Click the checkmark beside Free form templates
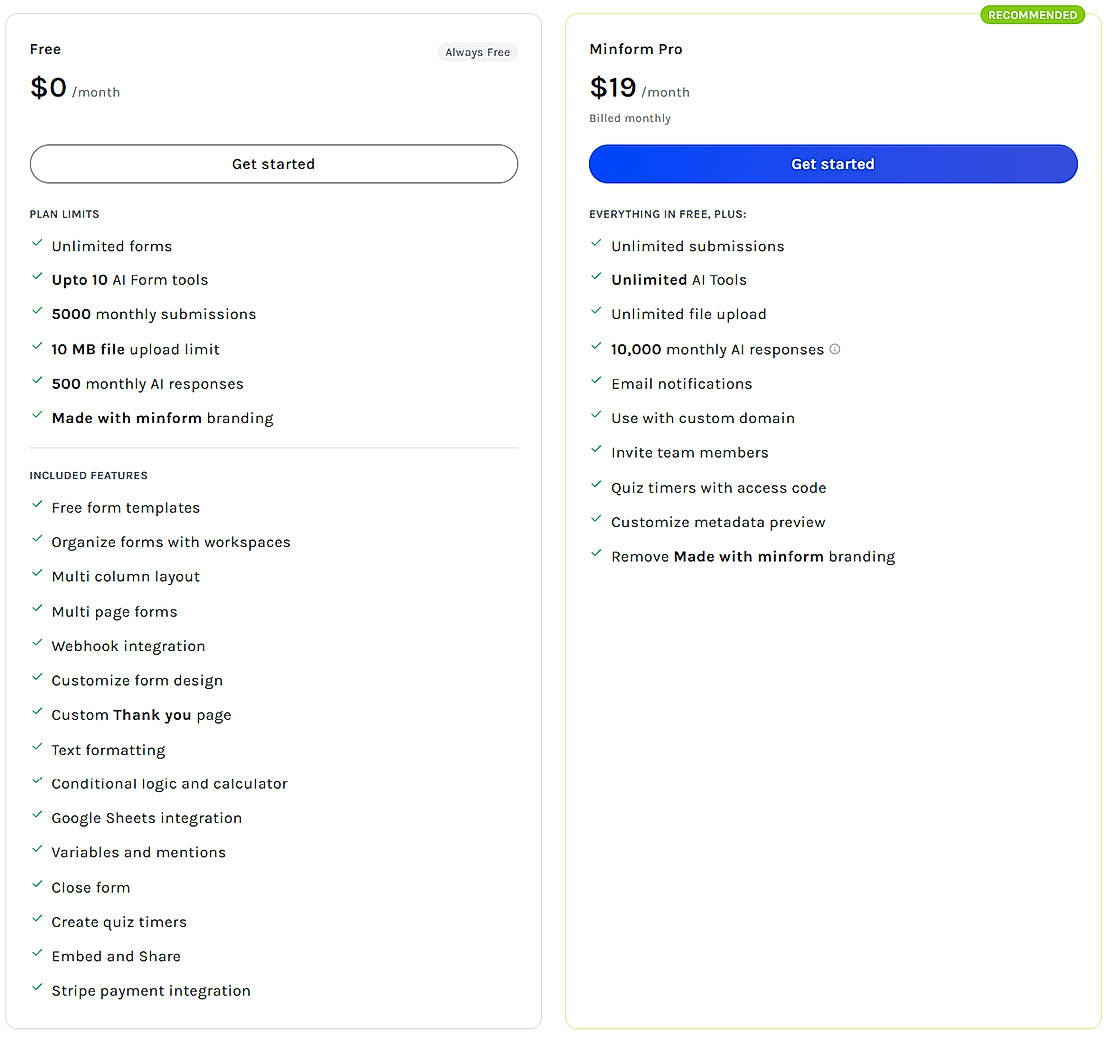Screen dimensions: 1108x1037 tap(37, 504)
